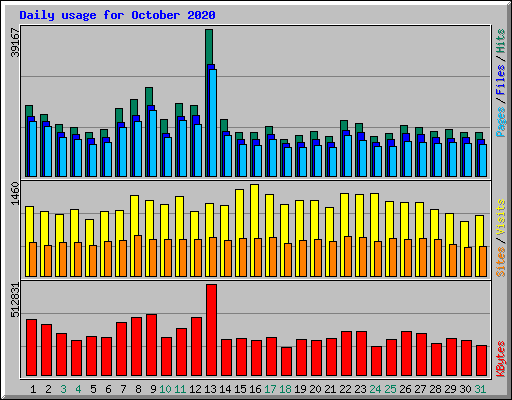
Task: Click day label 20 on the x-axis
Action: [315, 389]
